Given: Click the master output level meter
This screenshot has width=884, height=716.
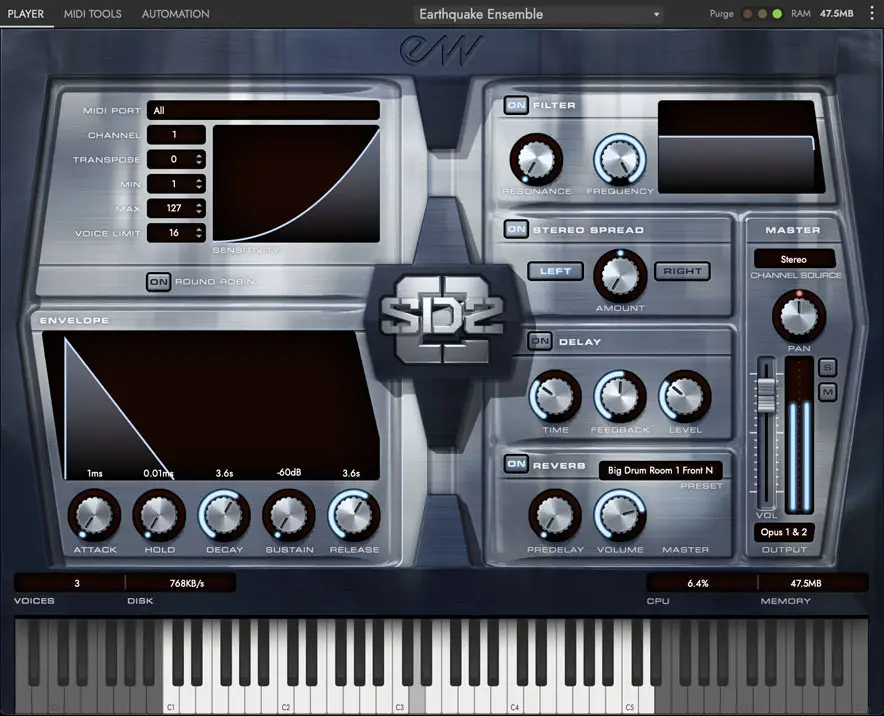Looking at the screenshot, I should (799, 435).
